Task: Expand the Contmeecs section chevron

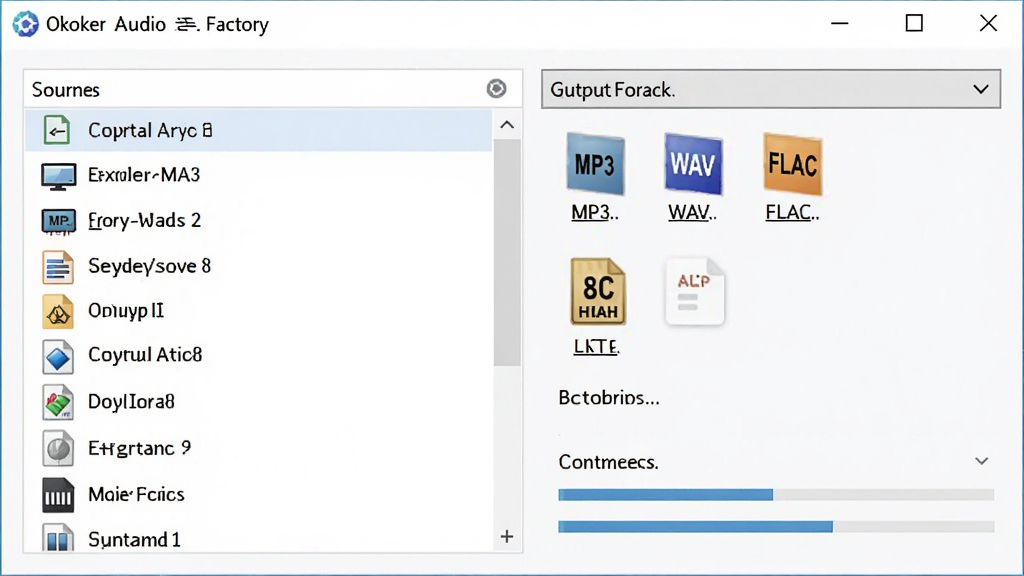Action: coord(981,461)
